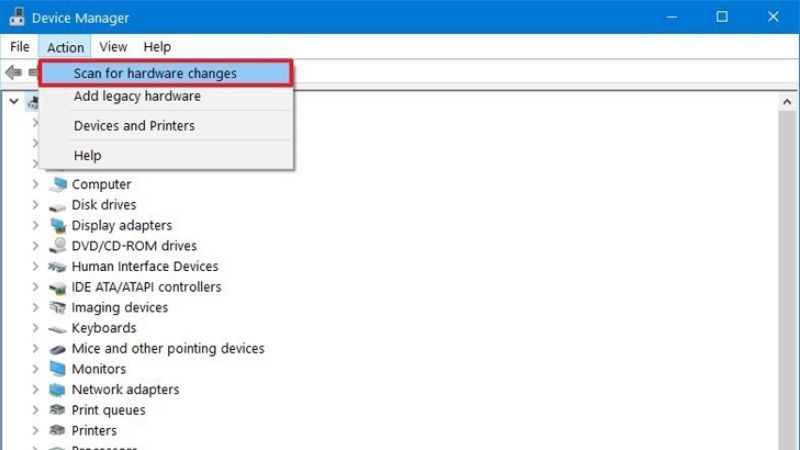
Task: Click the Computer device category icon
Action: [59, 184]
